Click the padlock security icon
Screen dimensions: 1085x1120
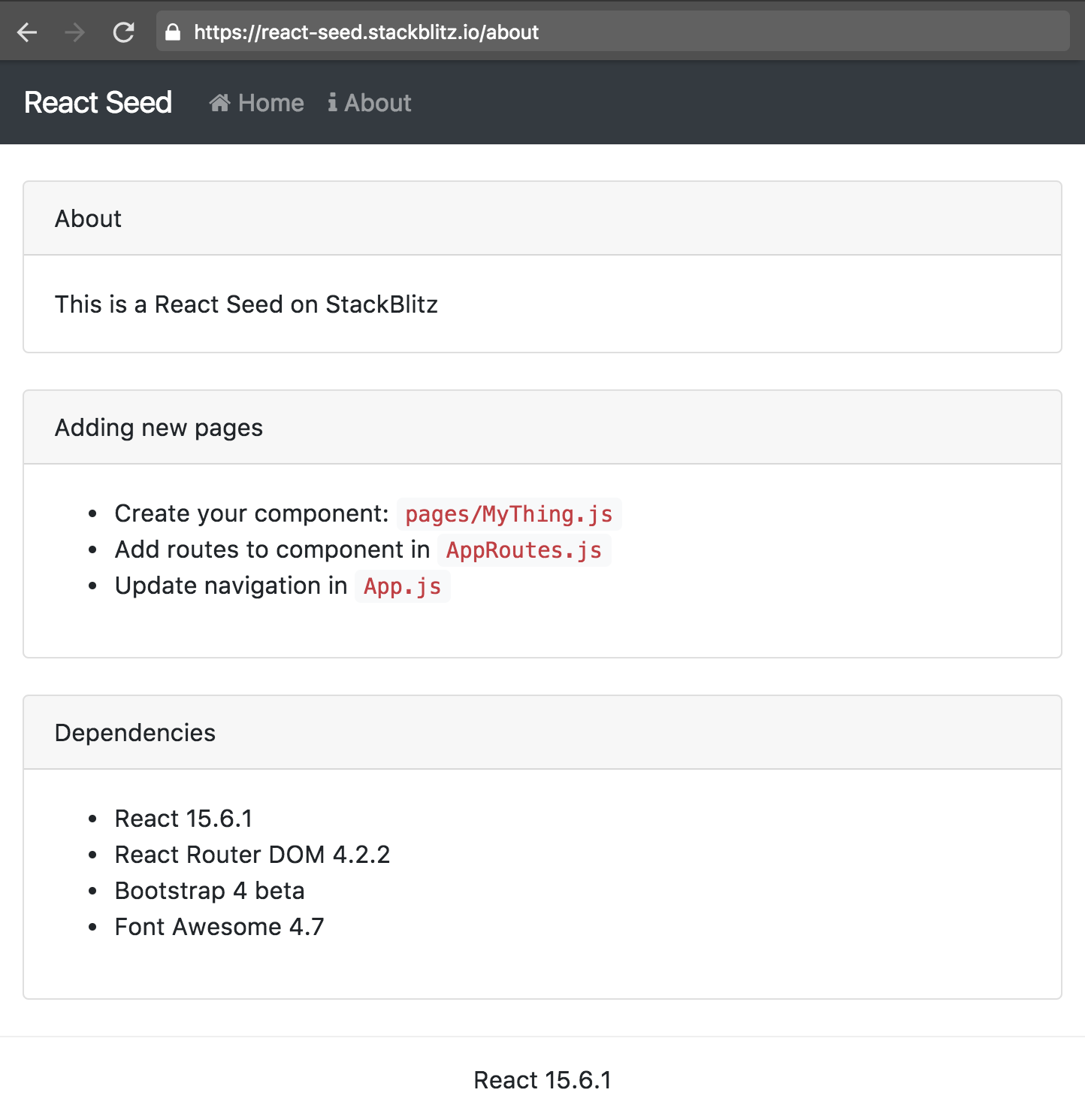click(x=173, y=32)
